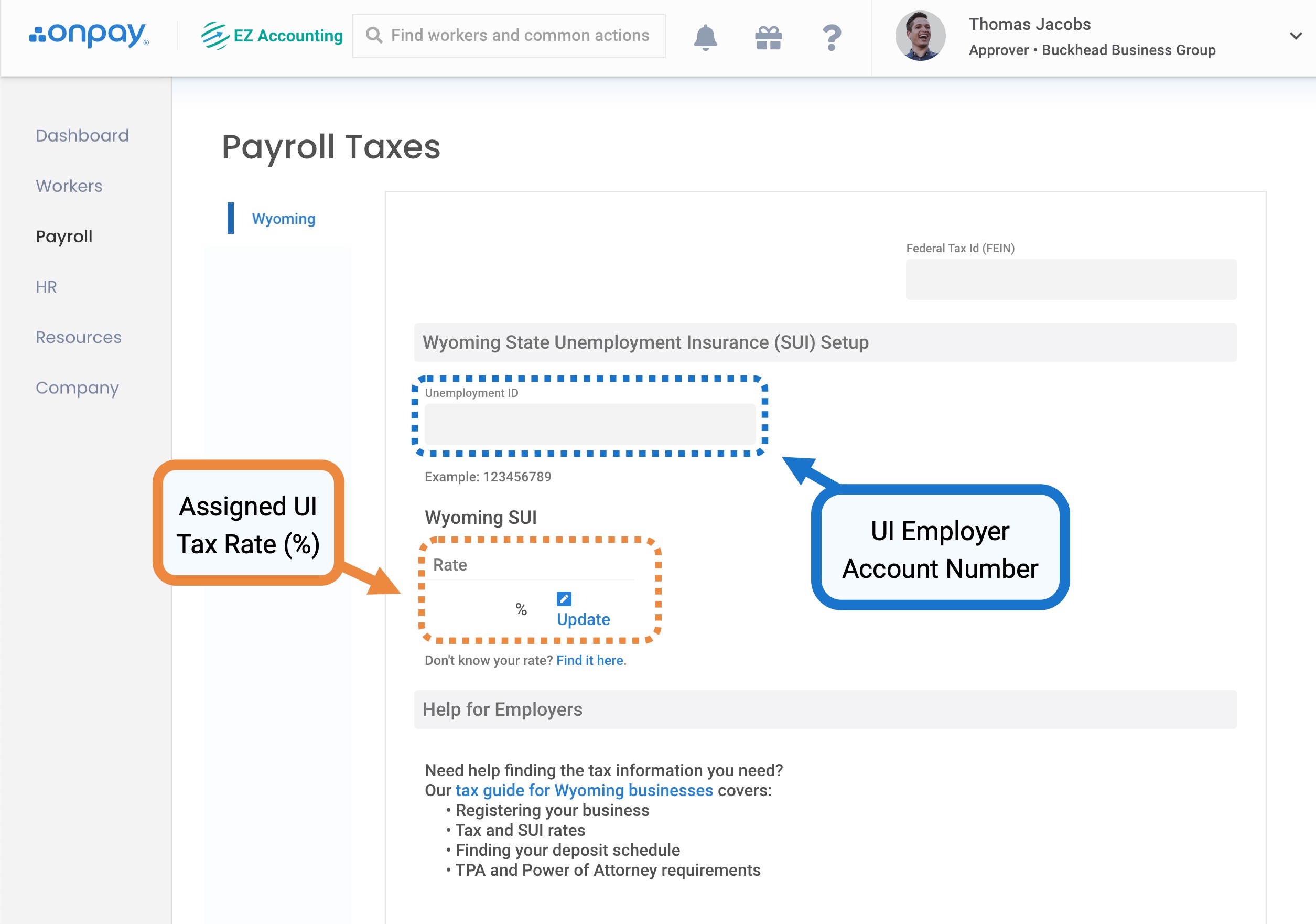Click Thomas Jacobs profile photo
Viewport: 1316px width, 924px height.
[x=920, y=36]
